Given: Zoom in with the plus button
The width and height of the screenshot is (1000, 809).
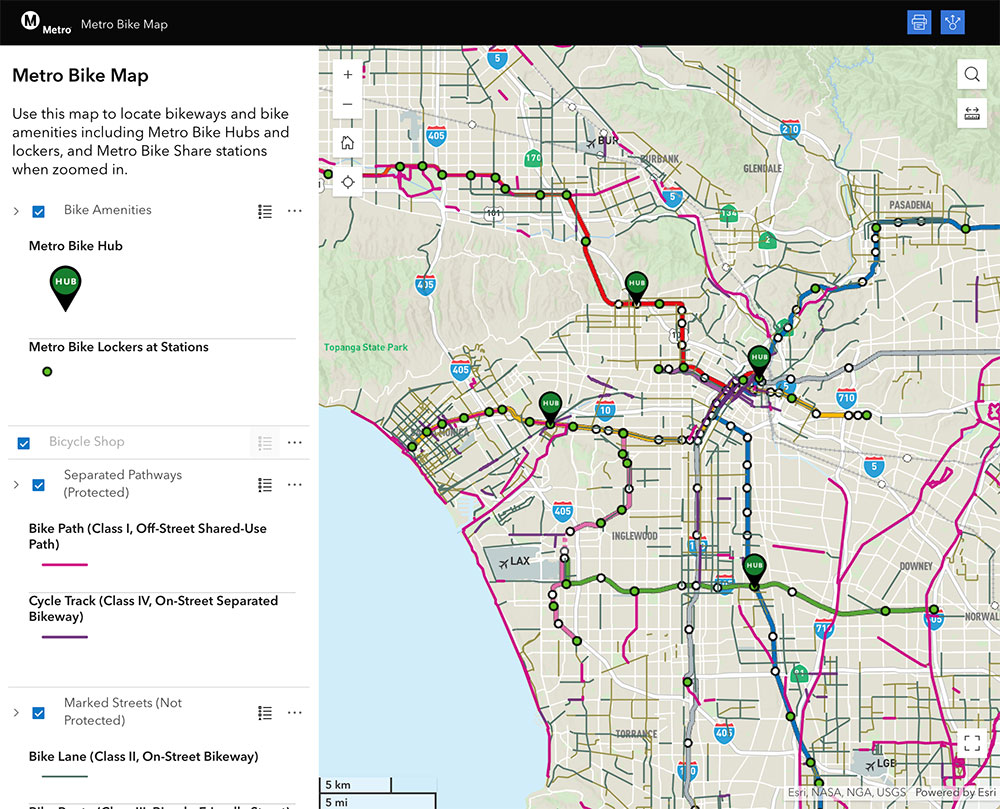Looking at the screenshot, I should point(348,75).
